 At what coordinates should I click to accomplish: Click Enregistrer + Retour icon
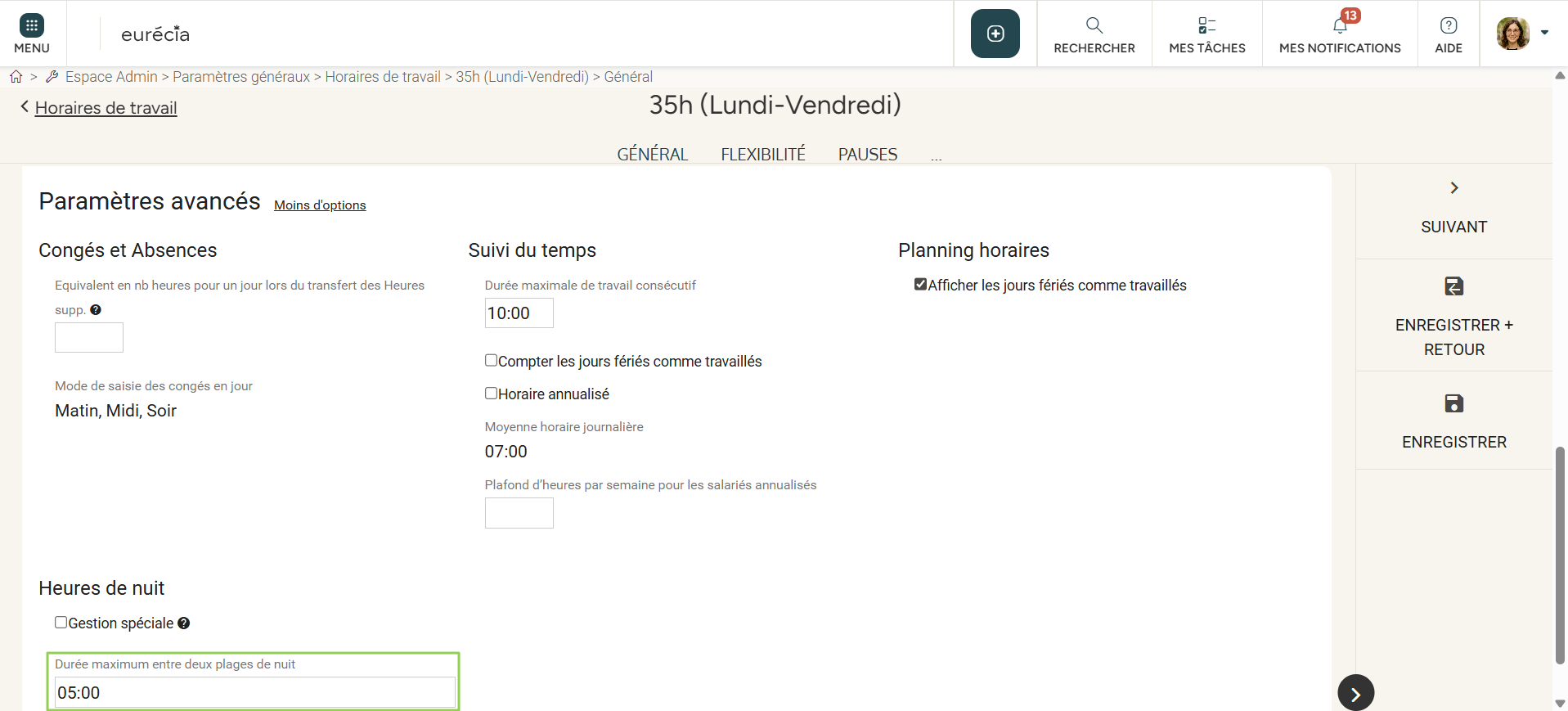click(x=1453, y=286)
